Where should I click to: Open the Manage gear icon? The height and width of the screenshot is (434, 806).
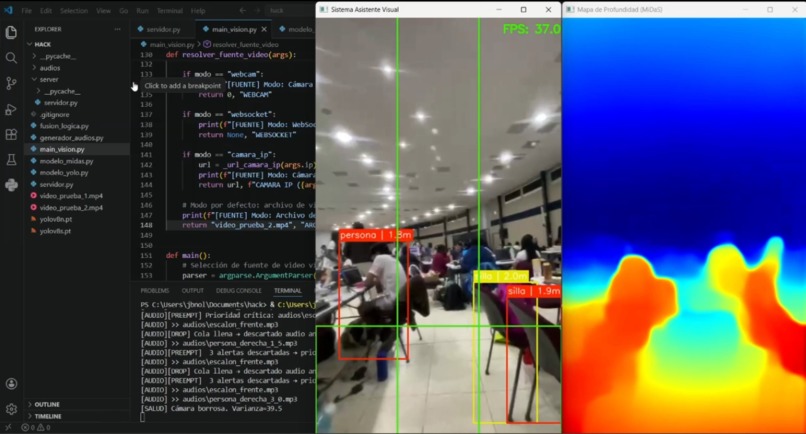[11, 409]
